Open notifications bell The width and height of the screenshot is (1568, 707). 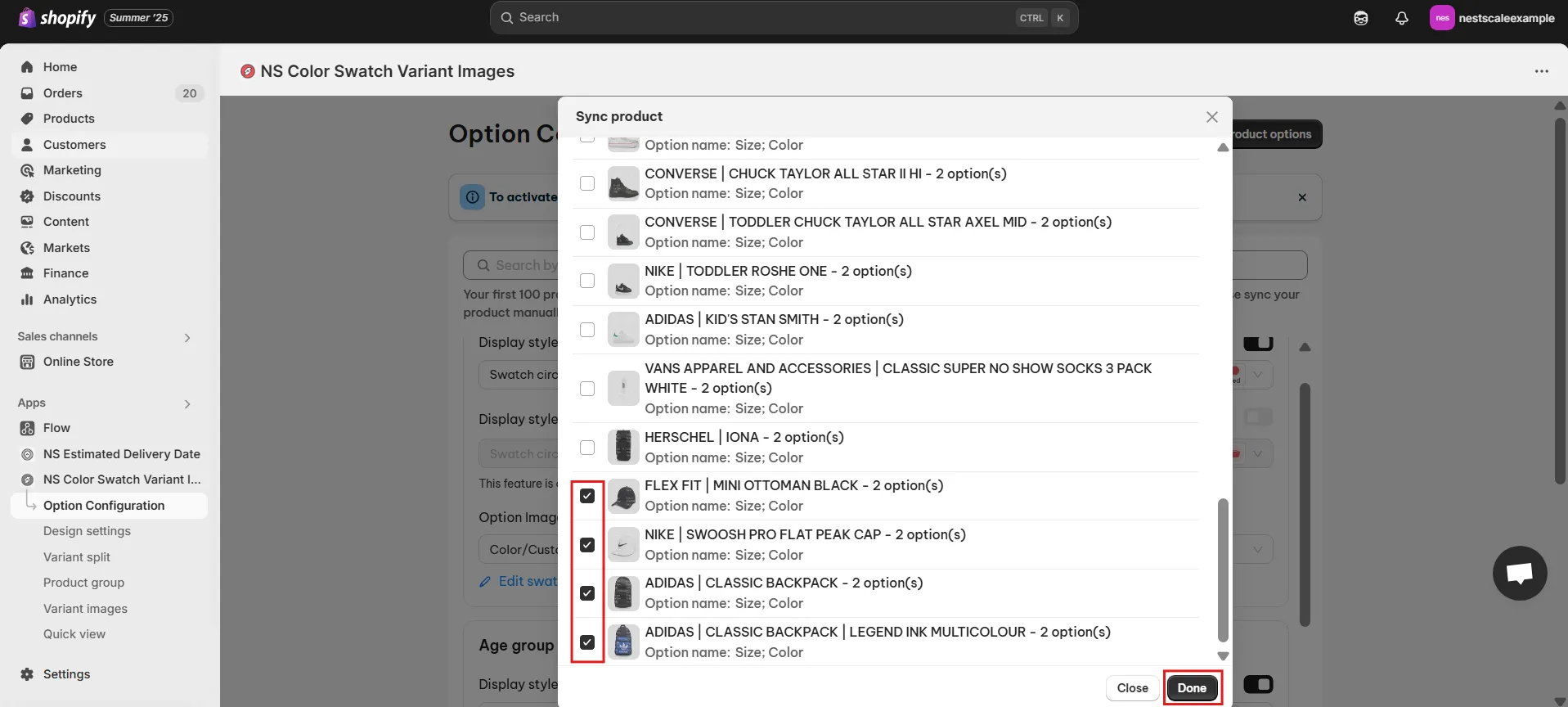(1402, 18)
